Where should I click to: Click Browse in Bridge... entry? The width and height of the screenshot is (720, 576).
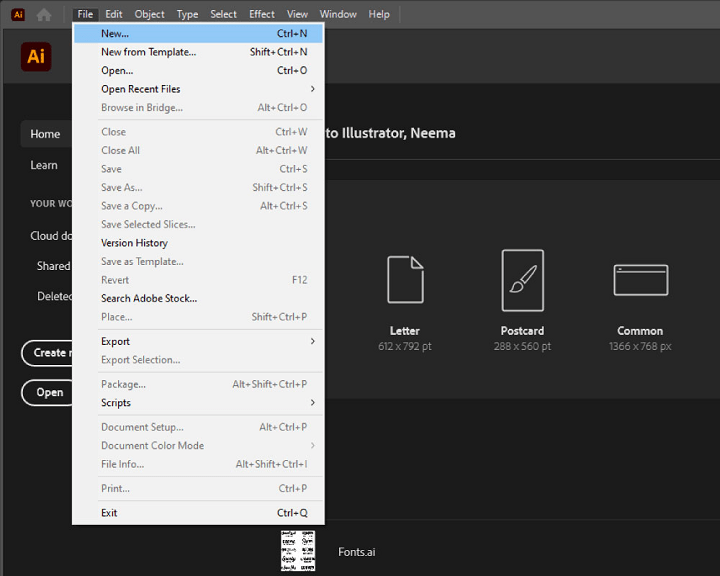point(198,107)
